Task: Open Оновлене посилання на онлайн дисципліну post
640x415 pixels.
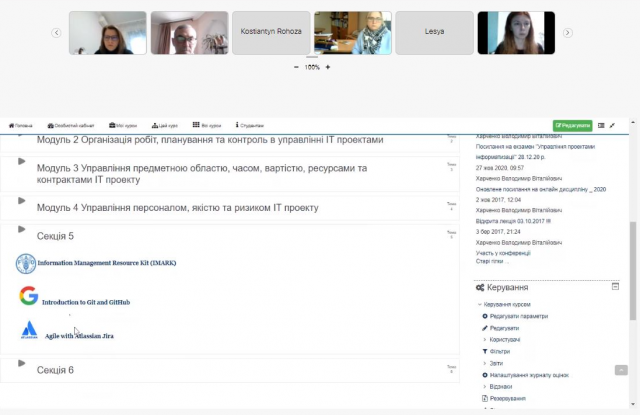Action: click(x=541, y=189)
